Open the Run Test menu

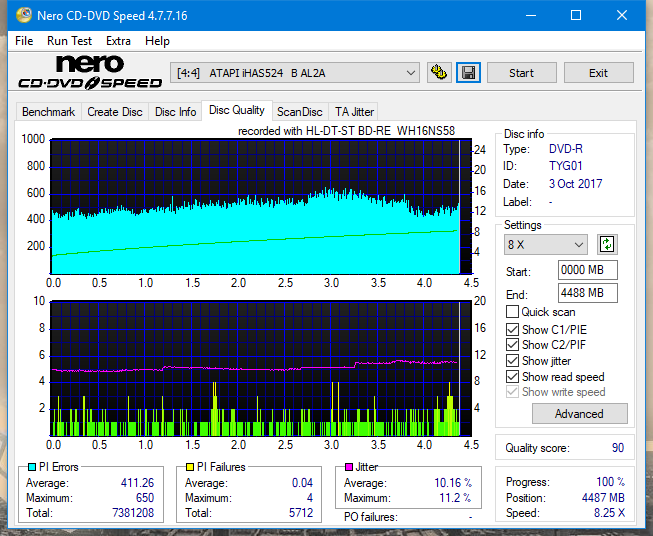pyautogui.click(x=69, y=41)
